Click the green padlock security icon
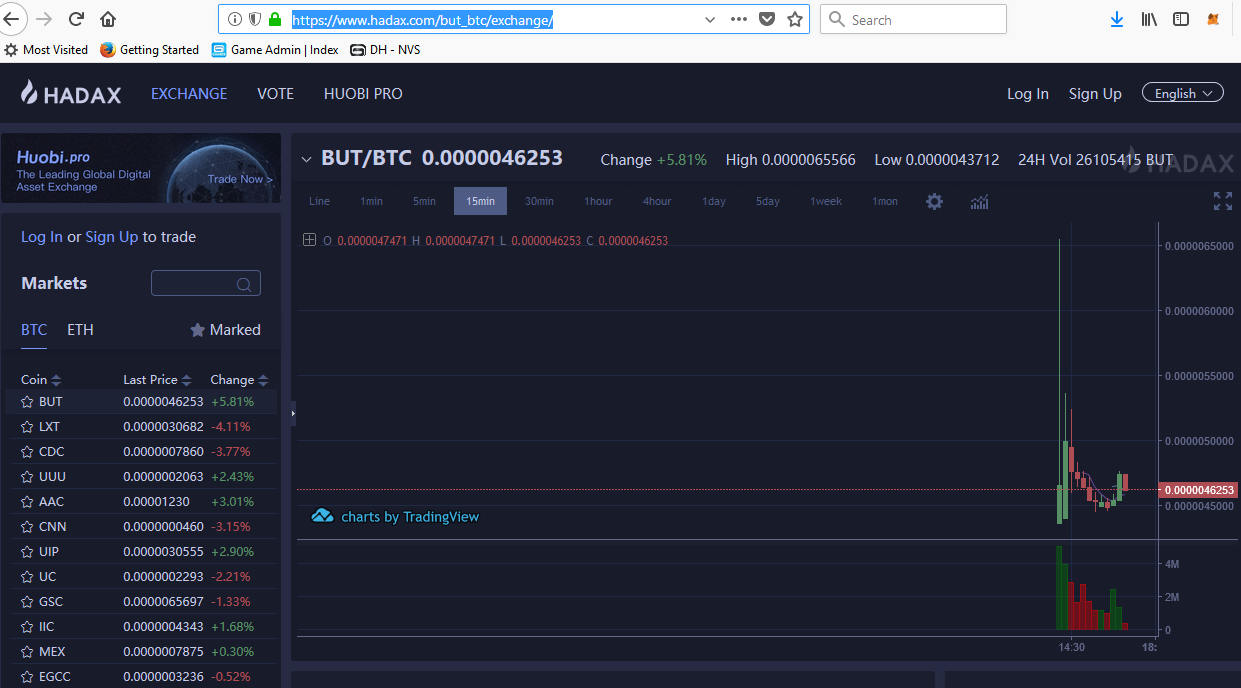 275,19
